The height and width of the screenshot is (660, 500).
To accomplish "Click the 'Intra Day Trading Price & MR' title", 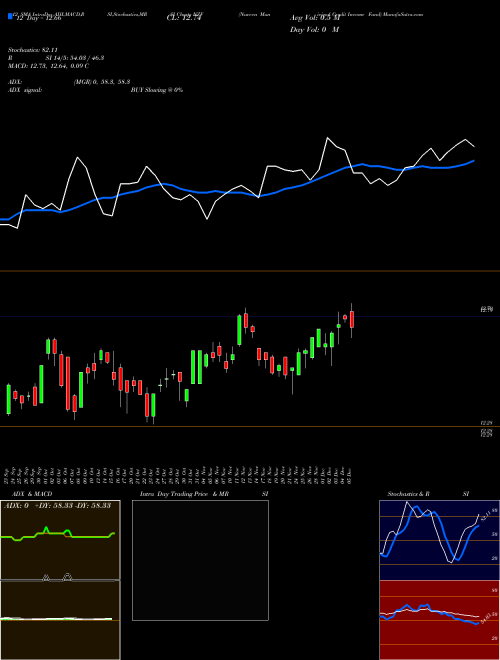I will click(x=184, y=494).
